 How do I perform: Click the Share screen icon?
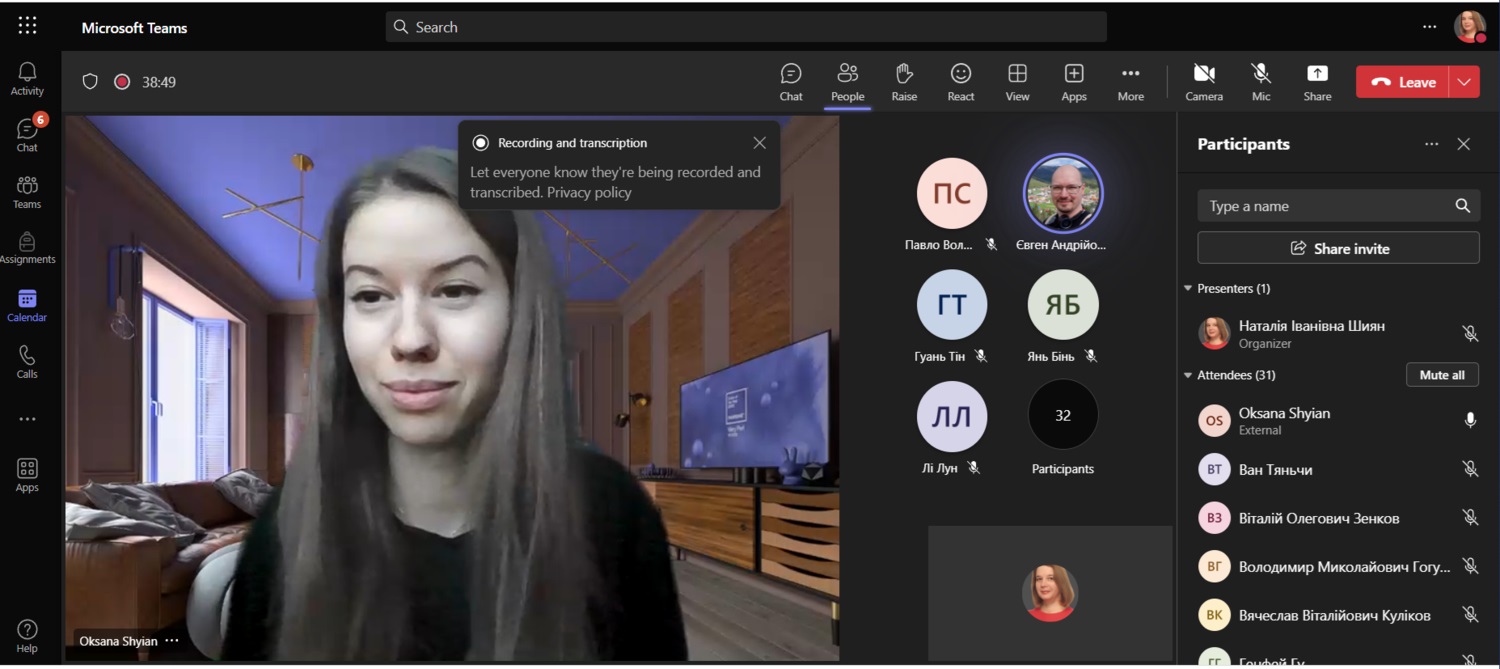click(x=1317, y=81)
